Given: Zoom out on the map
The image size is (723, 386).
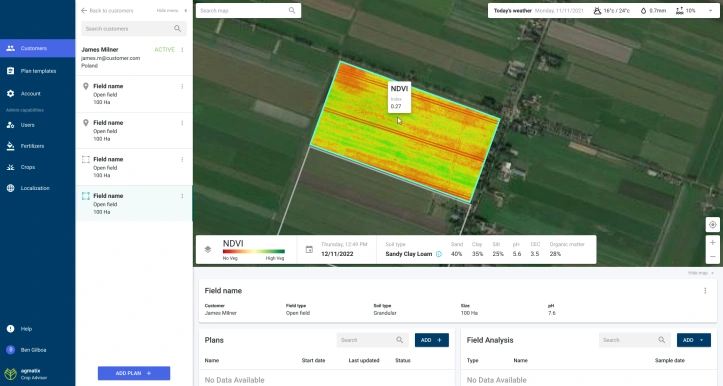Looking at the screenshot, I should click(712, 256).
